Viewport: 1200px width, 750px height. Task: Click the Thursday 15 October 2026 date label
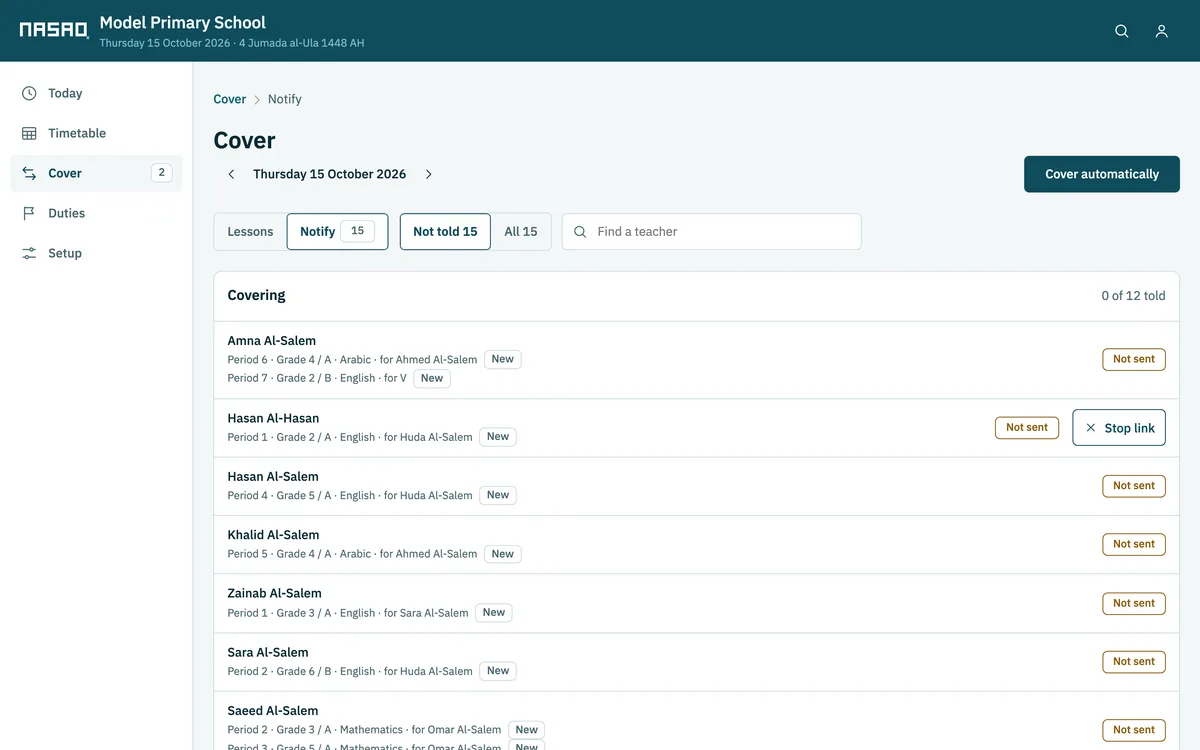coord(329,174)
